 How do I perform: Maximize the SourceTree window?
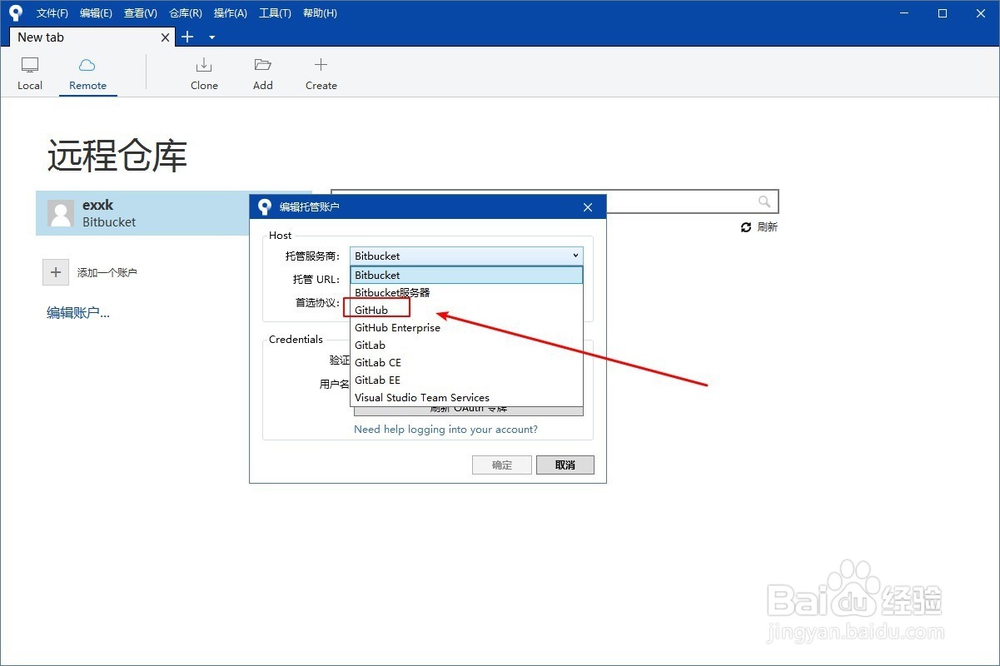(943, 13)
